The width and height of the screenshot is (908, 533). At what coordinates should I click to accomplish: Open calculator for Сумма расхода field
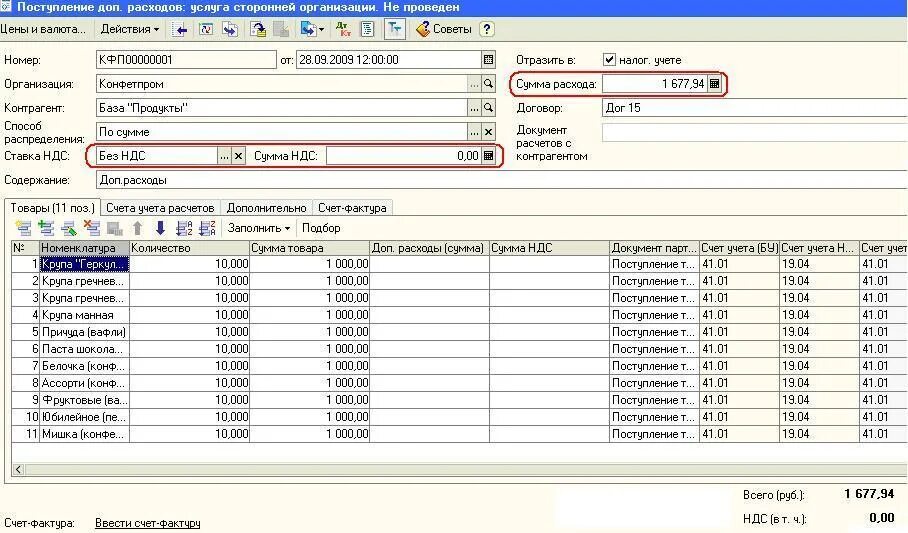[714, 84]
